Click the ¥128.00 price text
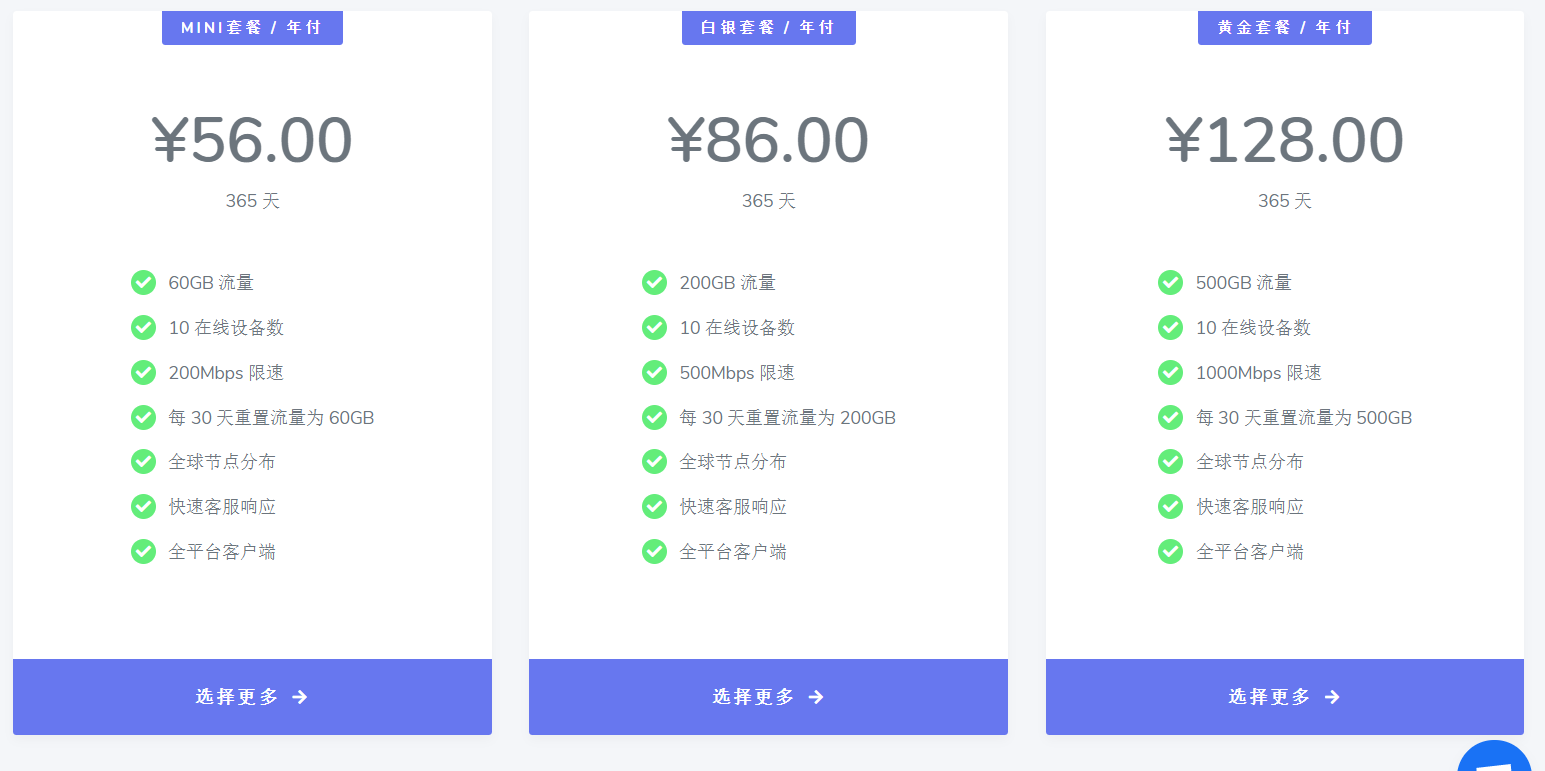The height and width of the screenshot is (771, 1545). (x=1284, y=140)
